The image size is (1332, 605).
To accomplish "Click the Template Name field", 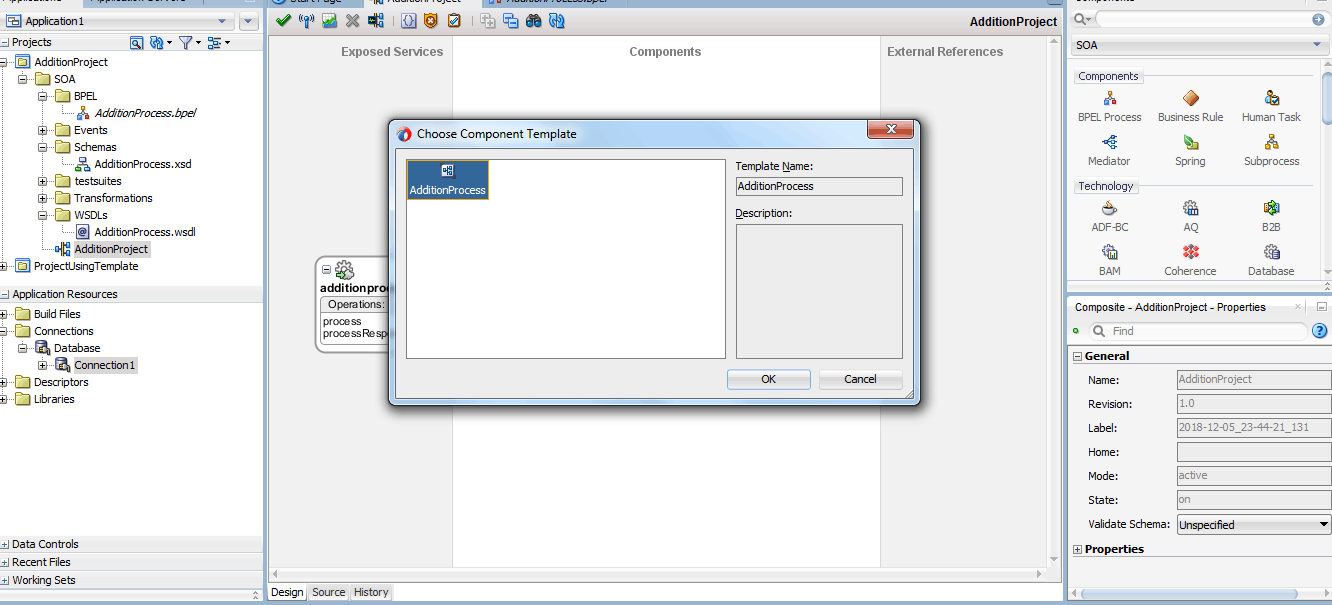I will 819,186.
